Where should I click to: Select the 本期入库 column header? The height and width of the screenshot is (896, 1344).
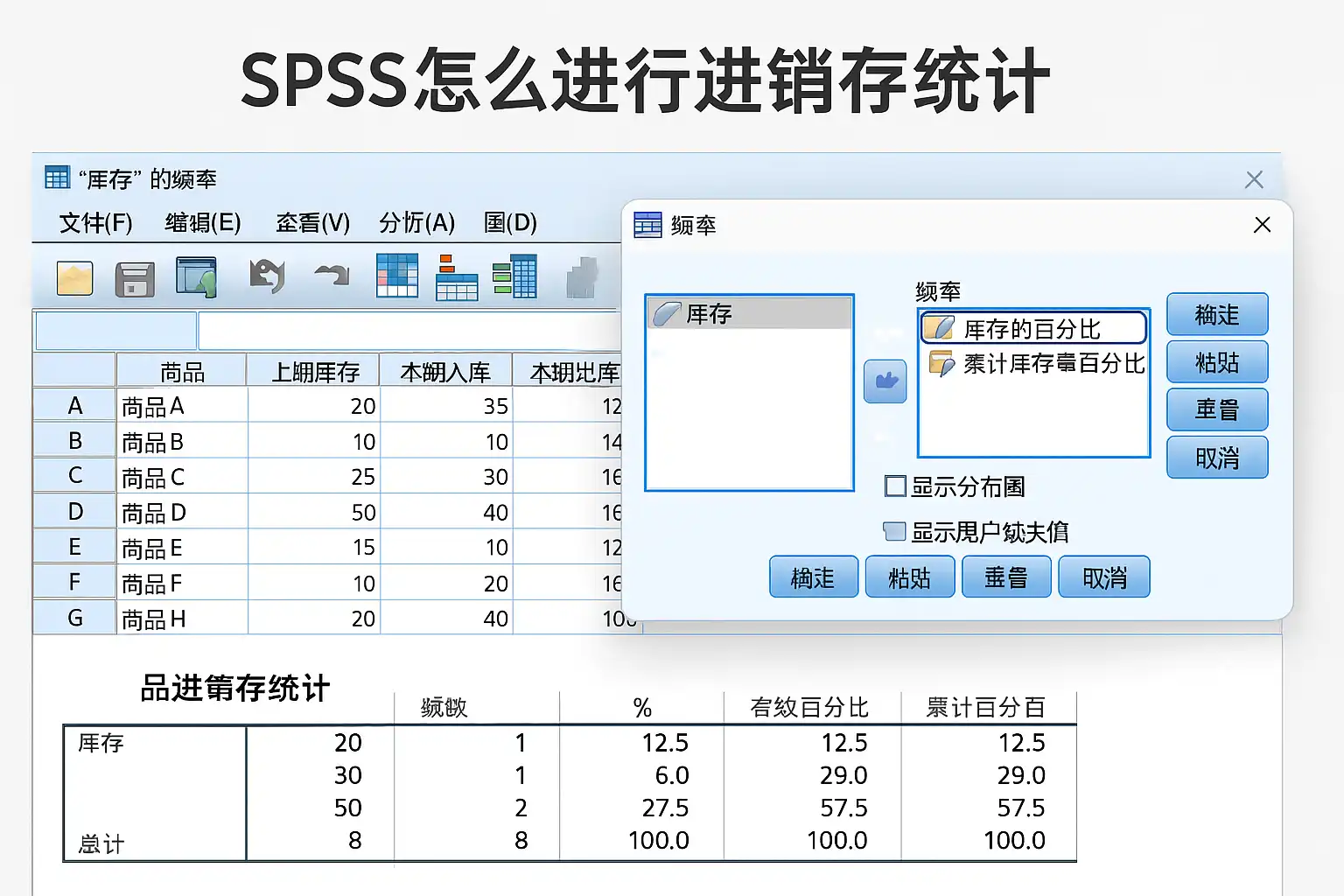click(446, 371)
